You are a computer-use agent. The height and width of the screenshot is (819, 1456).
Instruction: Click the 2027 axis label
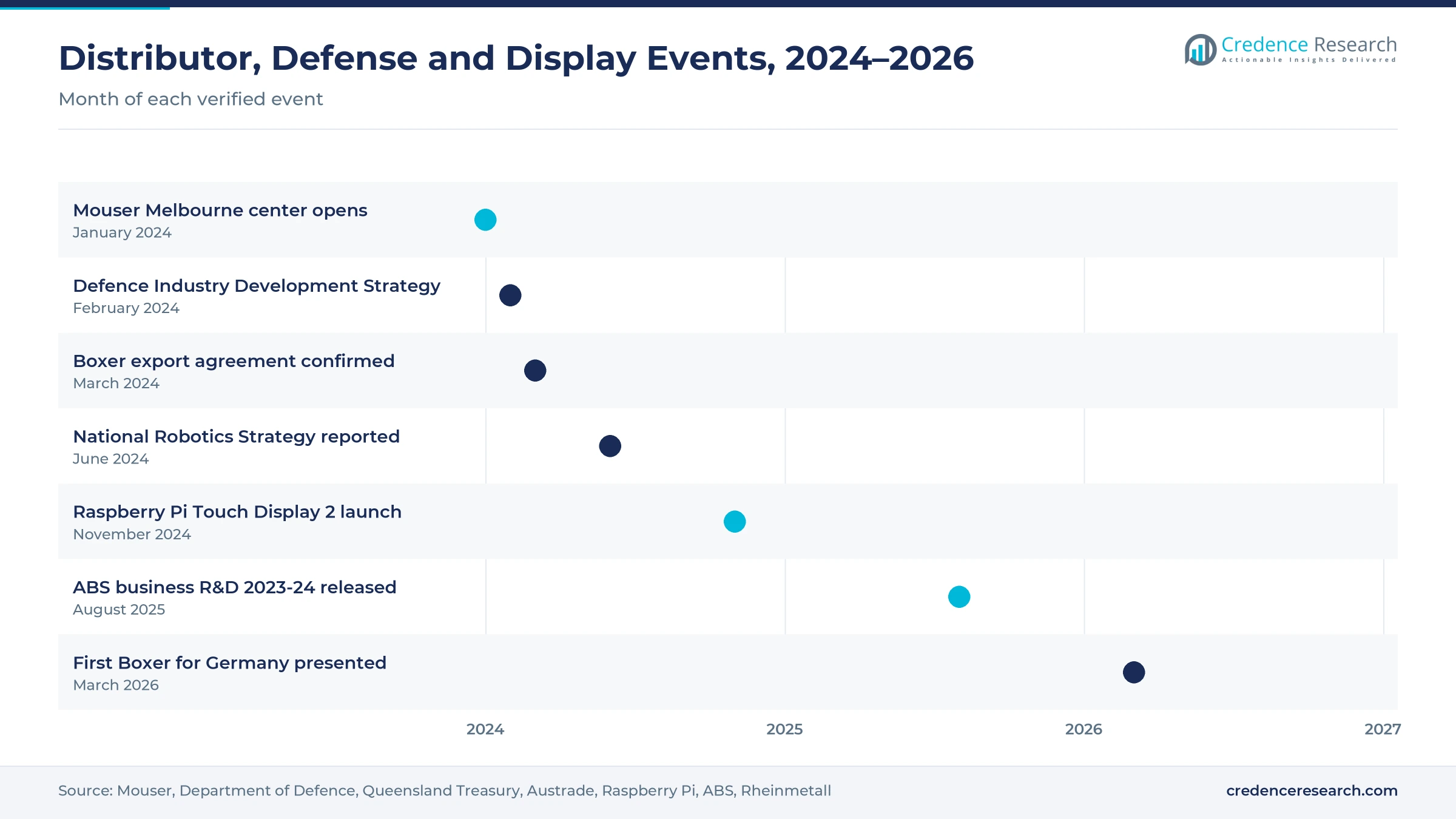[1383, 729]
